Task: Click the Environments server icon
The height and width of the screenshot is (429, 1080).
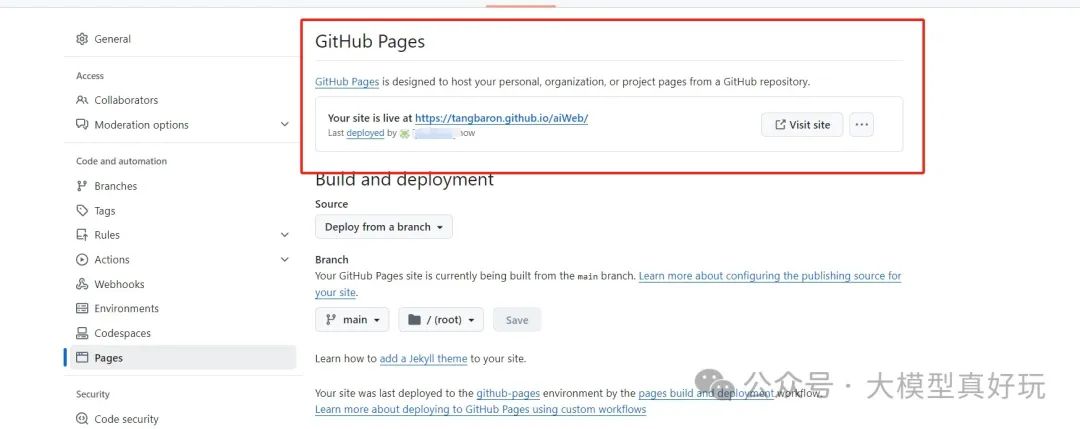Action: [x=83, y=308]
